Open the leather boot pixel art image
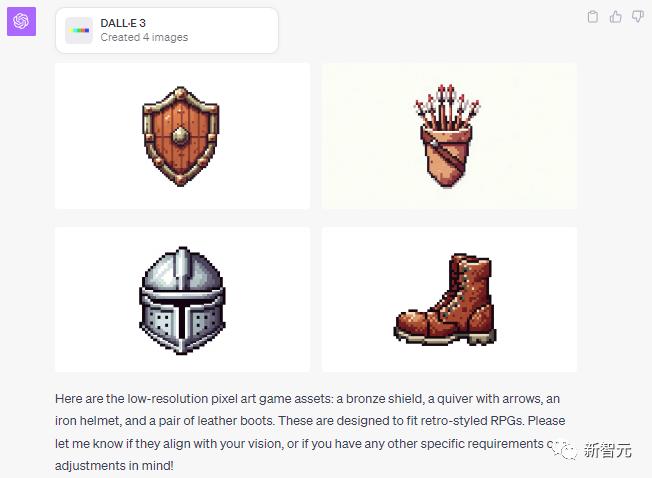The image size is (652, 478). tap(449, 300)
